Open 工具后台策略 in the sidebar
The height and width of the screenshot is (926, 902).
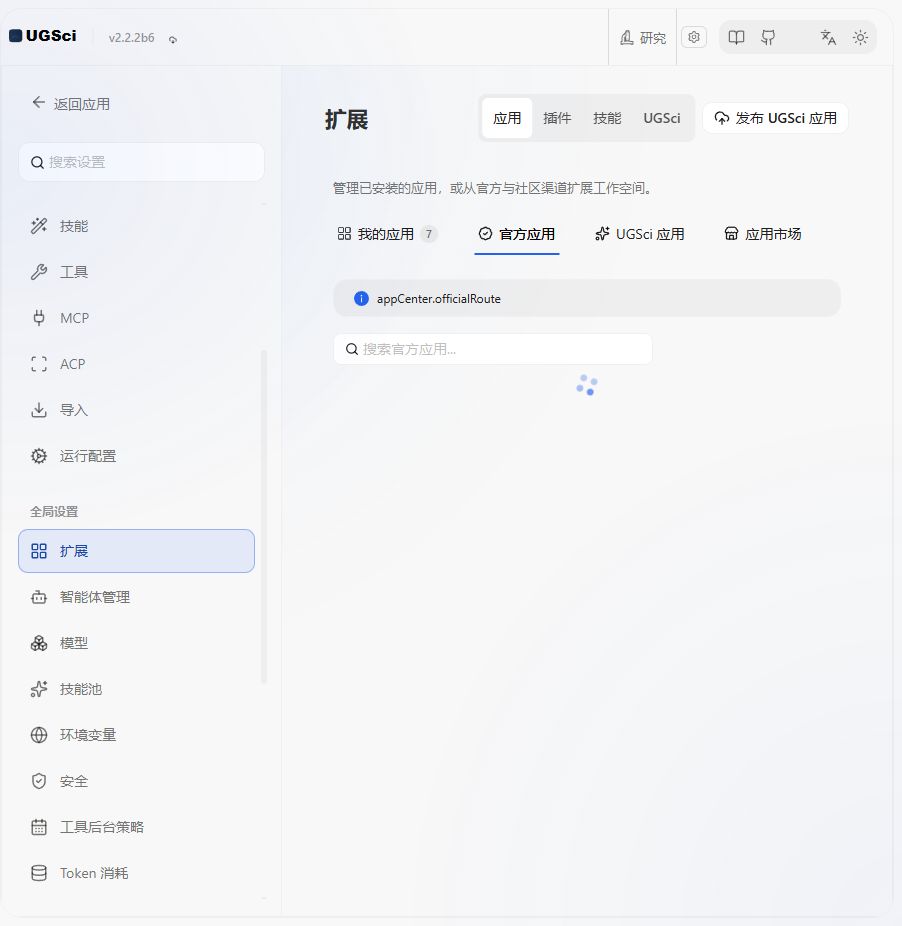136,827
